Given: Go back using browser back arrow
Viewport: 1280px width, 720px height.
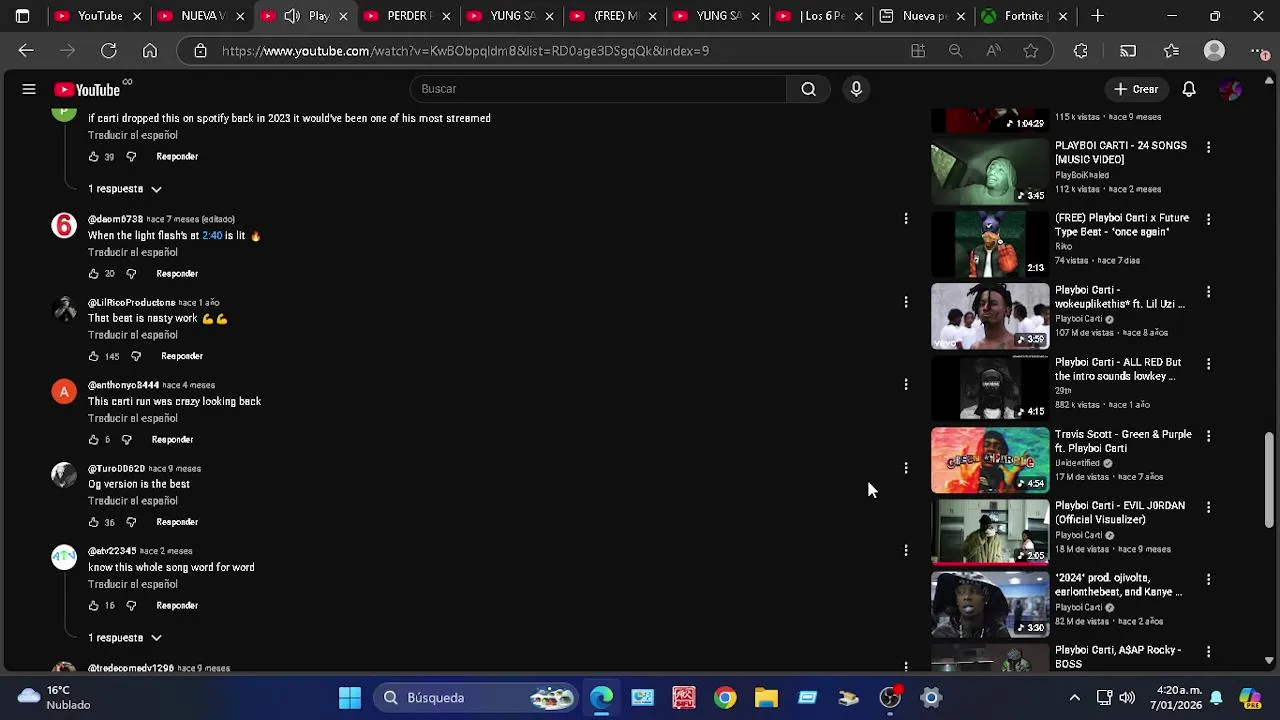Looking at the screenshot, I should click(x=26, y=51).
